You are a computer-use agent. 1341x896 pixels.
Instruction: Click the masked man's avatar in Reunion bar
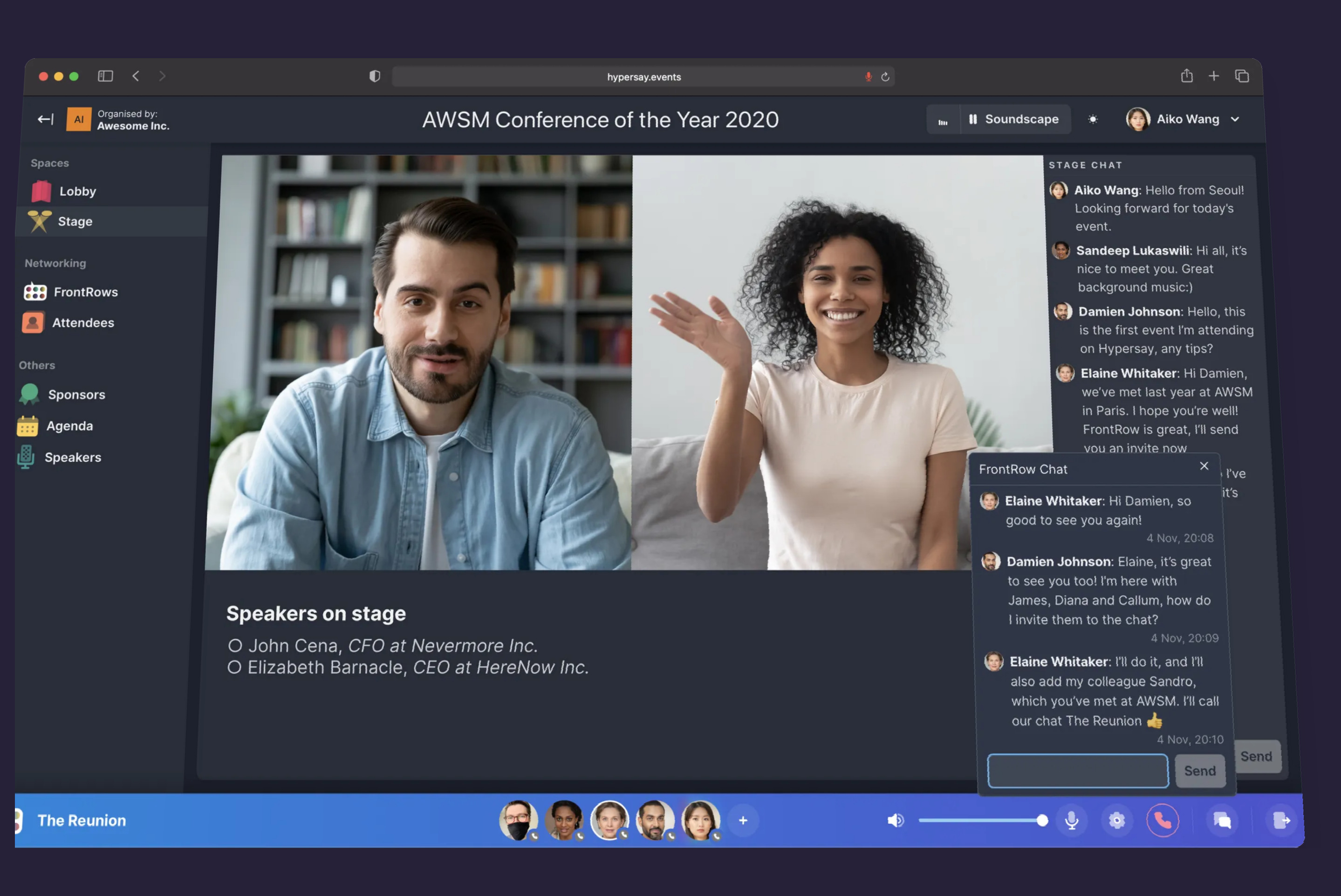518,821
